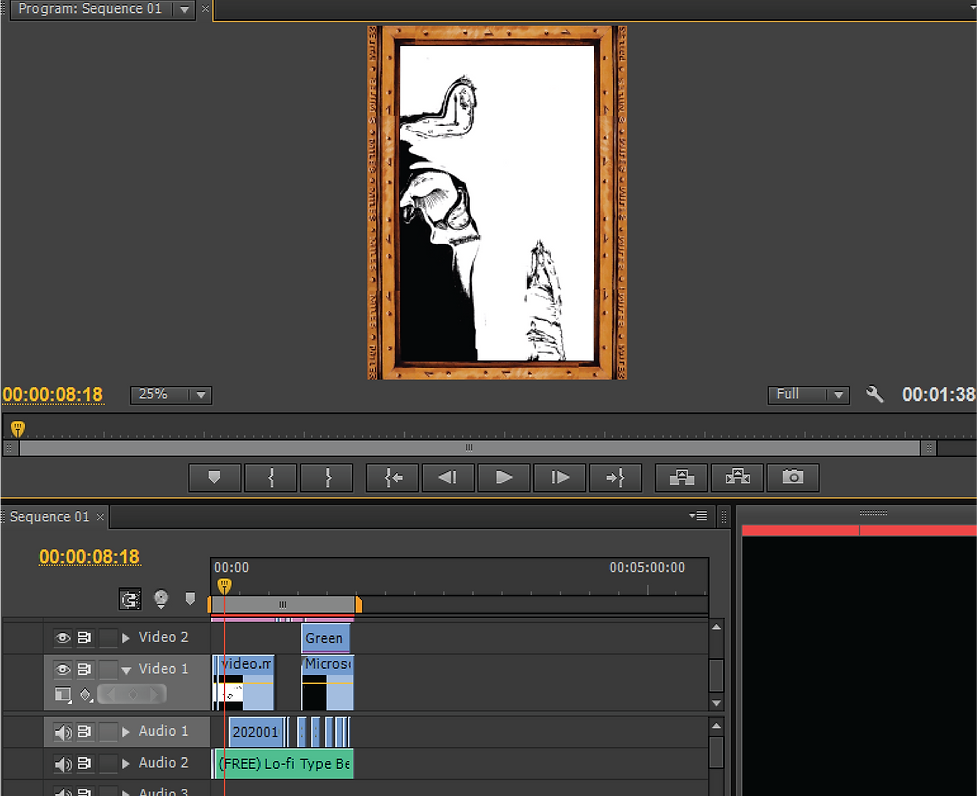This screenshot has height=796, width=980.
Task: Toggle track lock box on Video 2
Action: point(108,638)
